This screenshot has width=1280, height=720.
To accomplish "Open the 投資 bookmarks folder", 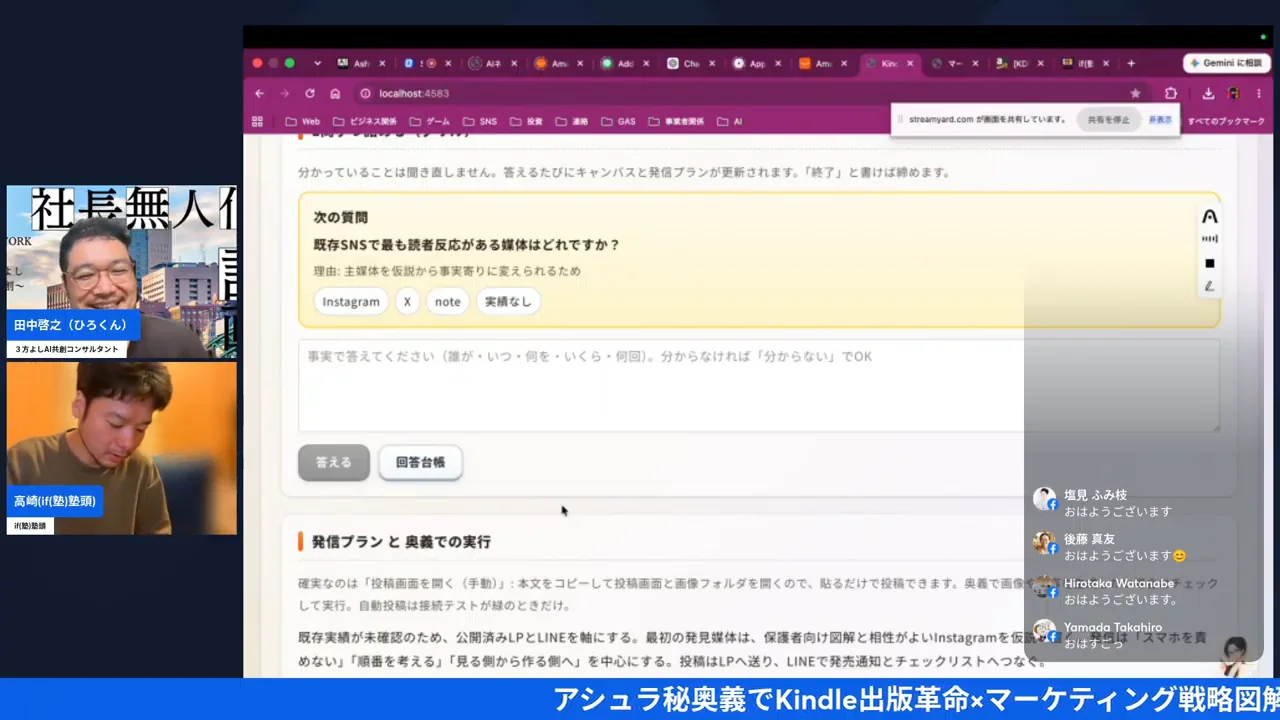I will tap(526, 121).
